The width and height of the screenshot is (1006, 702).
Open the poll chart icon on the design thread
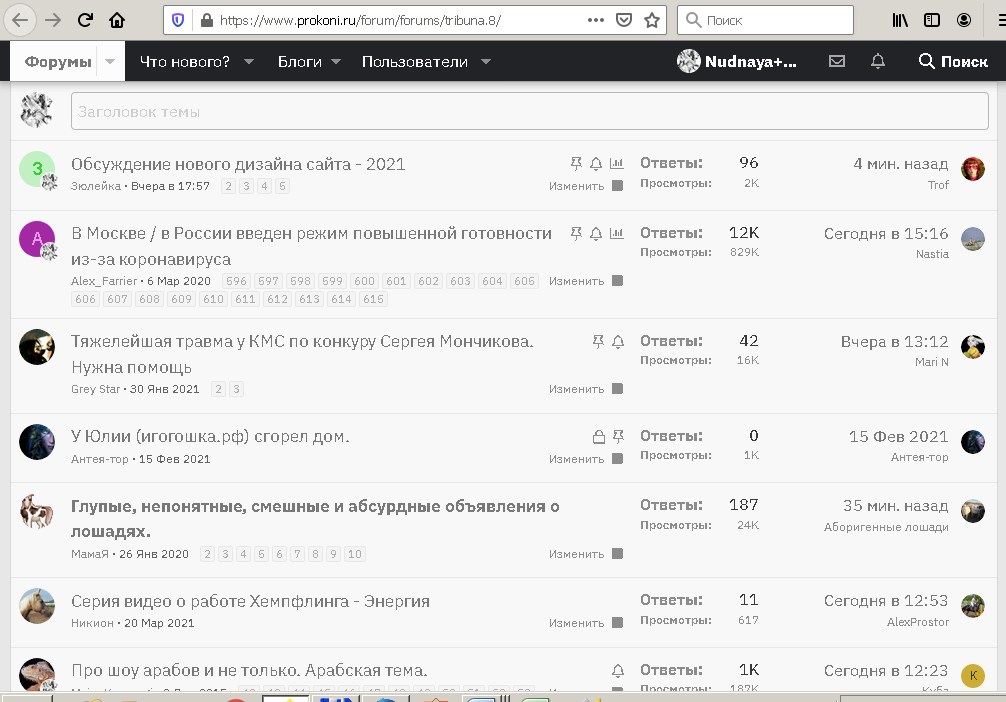click(x=618, y=162)
